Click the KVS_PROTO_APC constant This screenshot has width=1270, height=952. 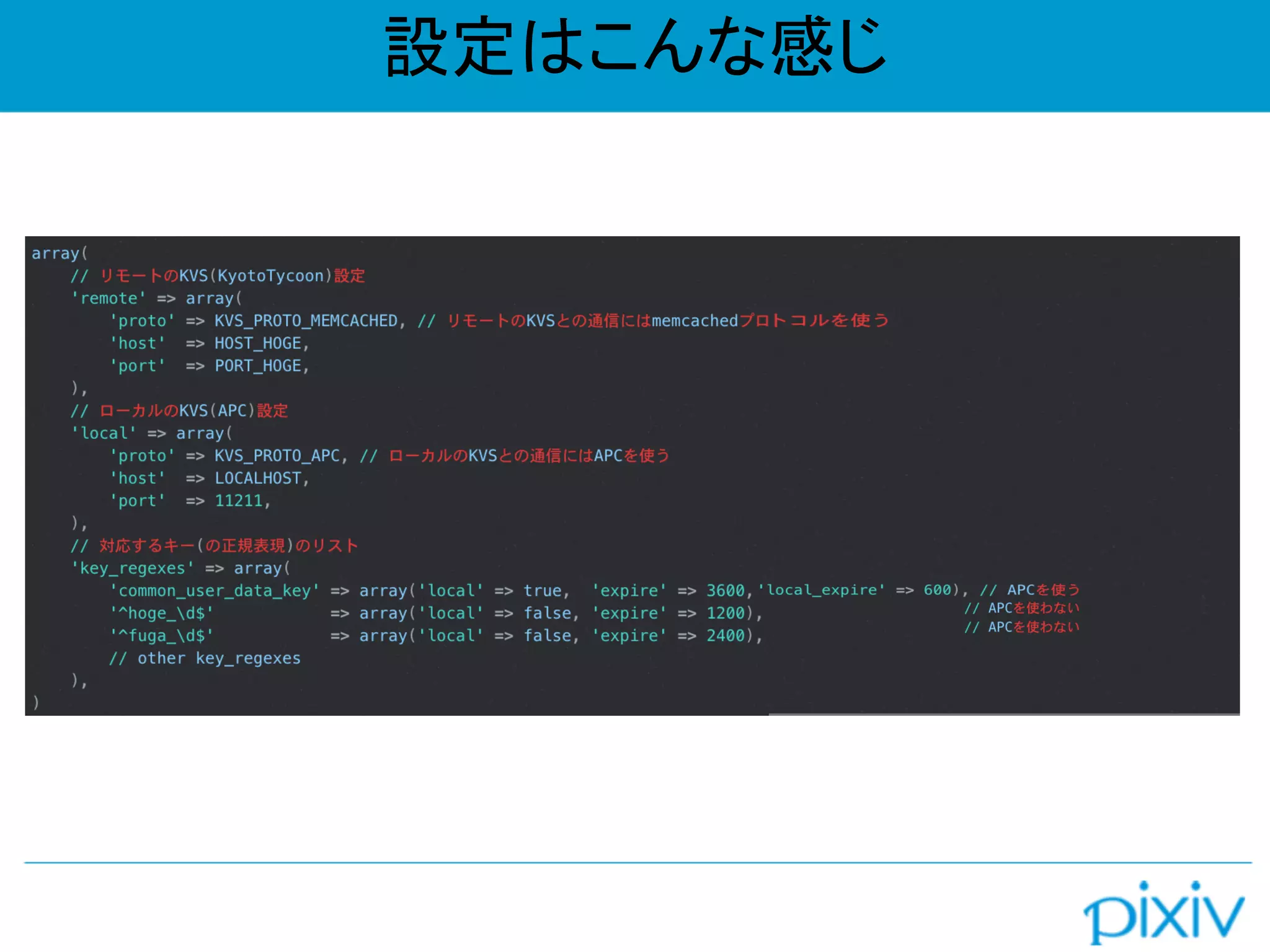pyautogui.click(x=277, y=456)
